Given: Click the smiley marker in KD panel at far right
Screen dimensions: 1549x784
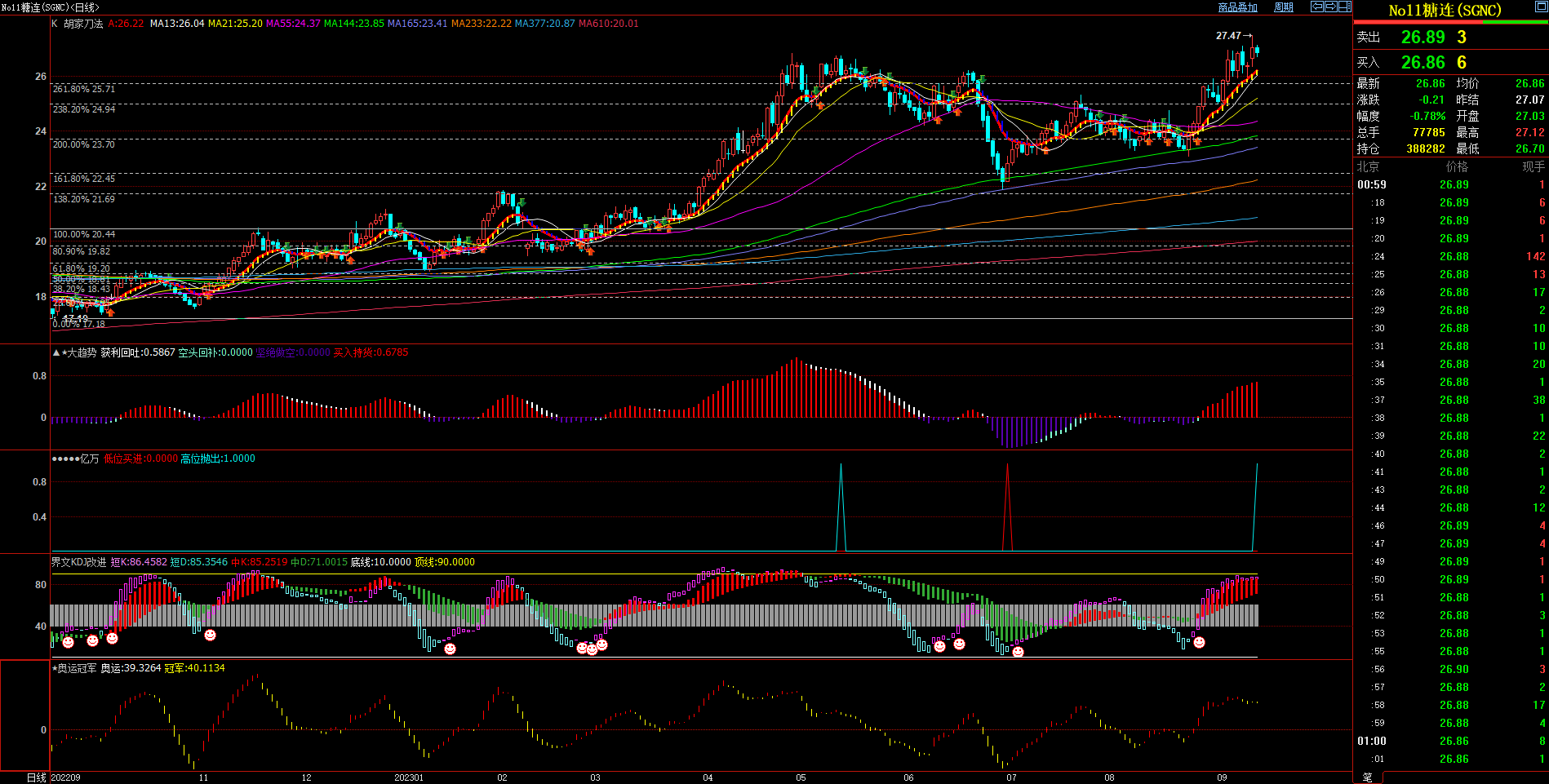Looking at the screenshot, I should 1199,643.
